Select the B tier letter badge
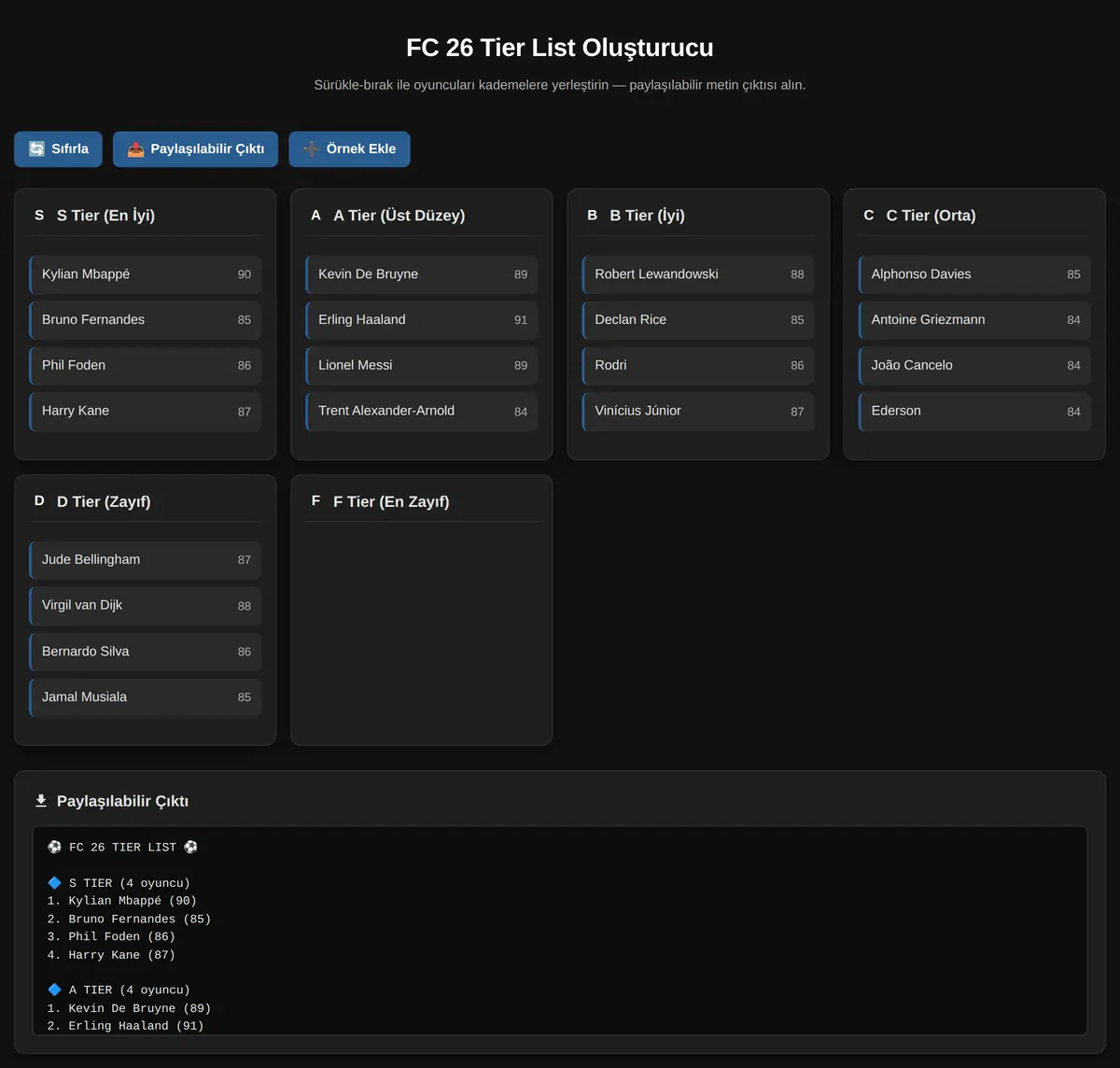The height and width of the screenshot is (1068, 1120). tap(592, 216)
